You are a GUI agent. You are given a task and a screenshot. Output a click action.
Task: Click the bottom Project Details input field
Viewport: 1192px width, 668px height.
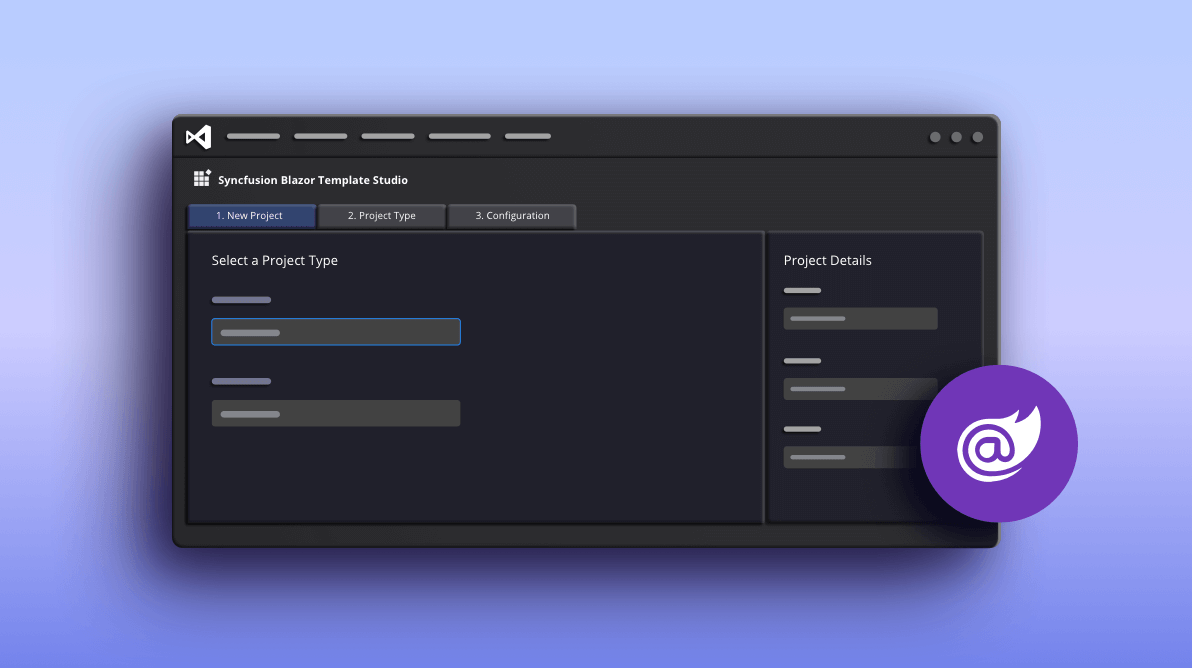coord(860,457)
